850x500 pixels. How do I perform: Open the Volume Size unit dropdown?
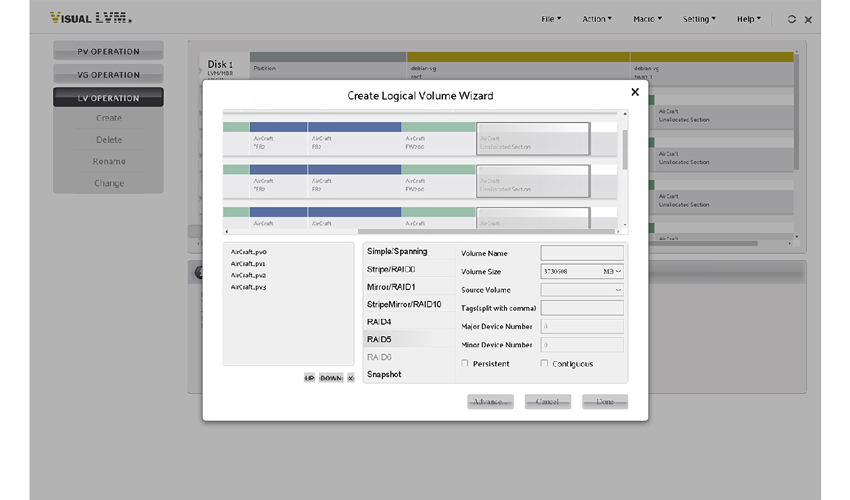[612, 271]
